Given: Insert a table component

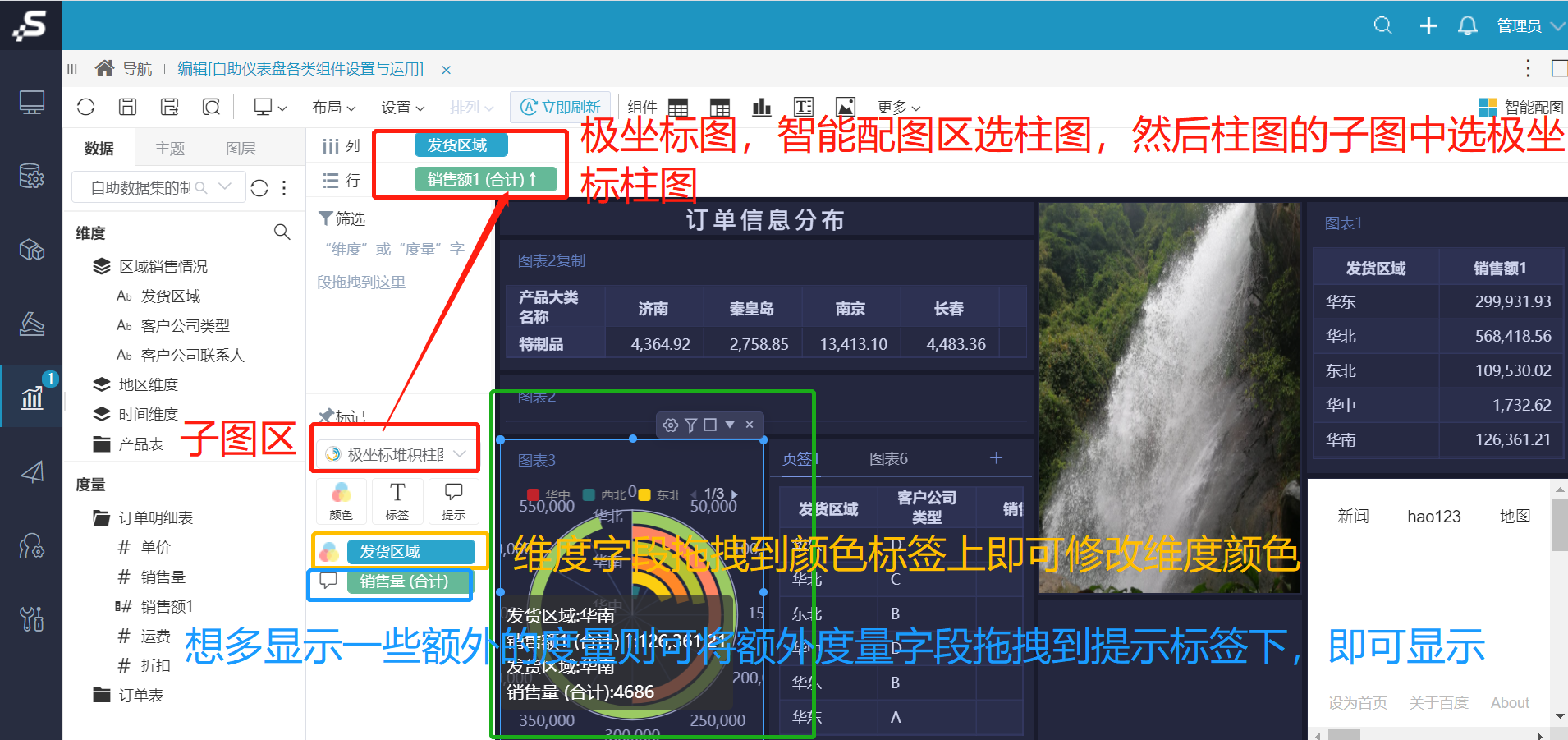Looking at the screenshot, I should point(678,107).
